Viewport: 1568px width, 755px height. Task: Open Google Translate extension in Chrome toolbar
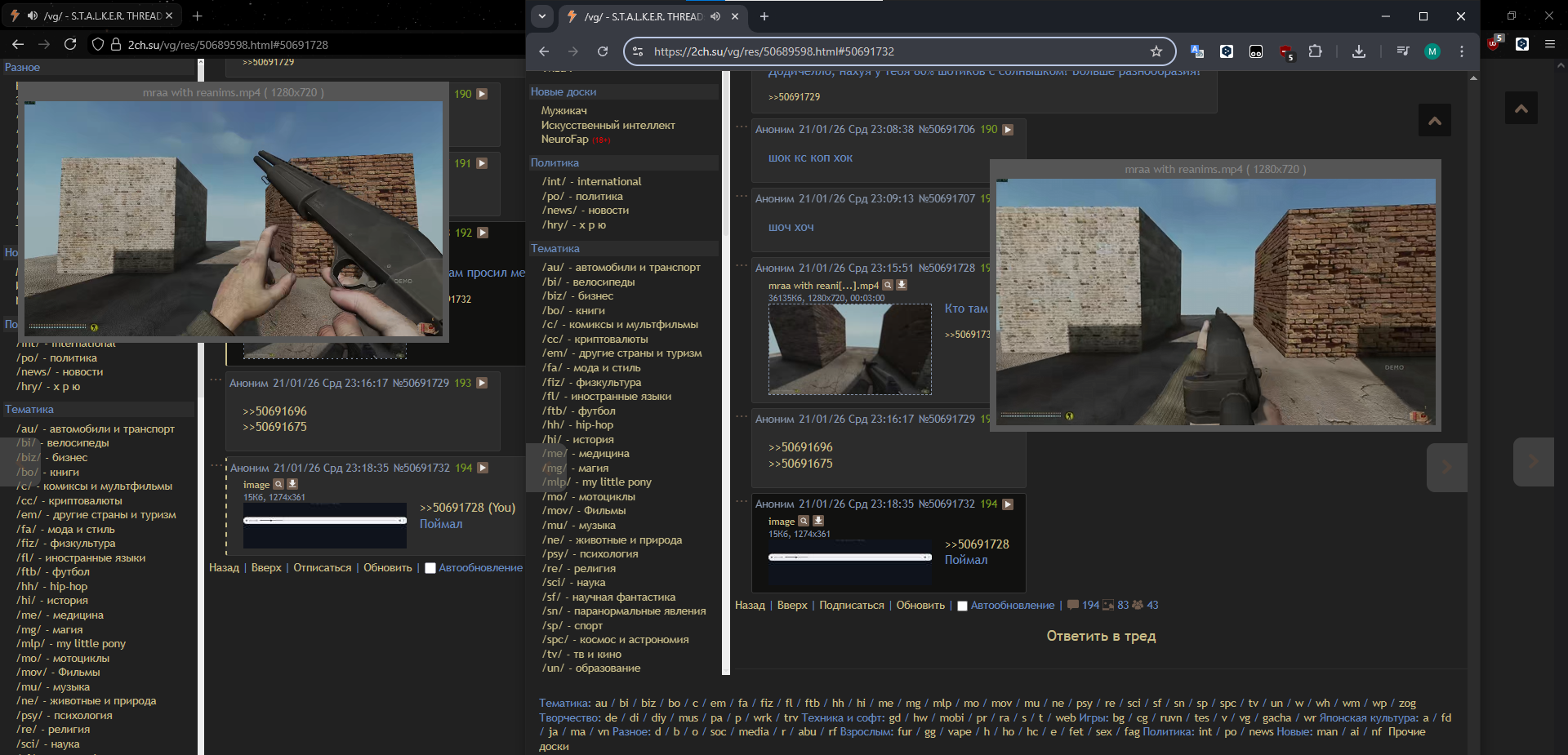[1197, 51]
